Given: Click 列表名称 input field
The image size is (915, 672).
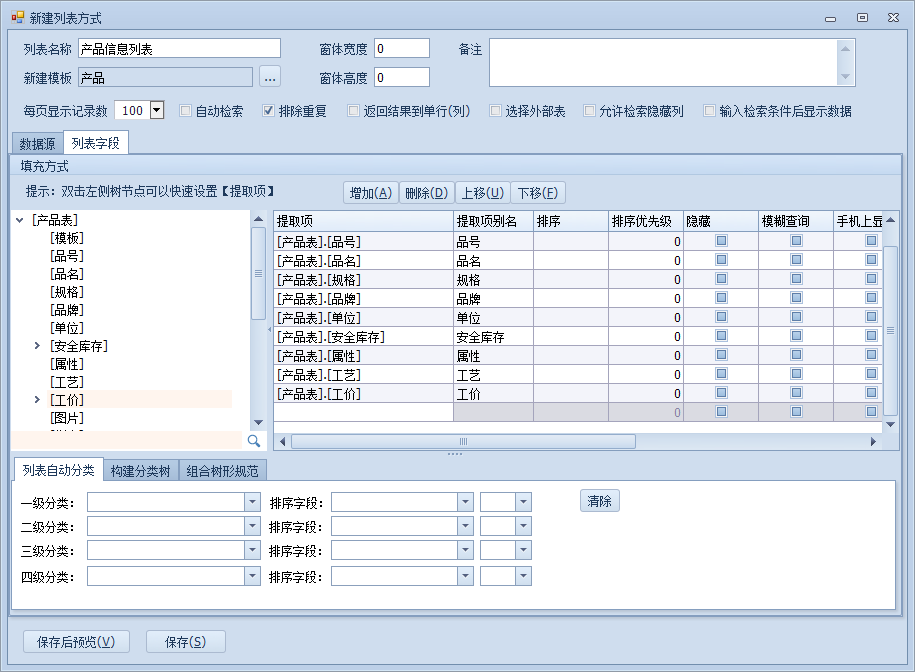Looking at the screenshot, I should [180, 48].
